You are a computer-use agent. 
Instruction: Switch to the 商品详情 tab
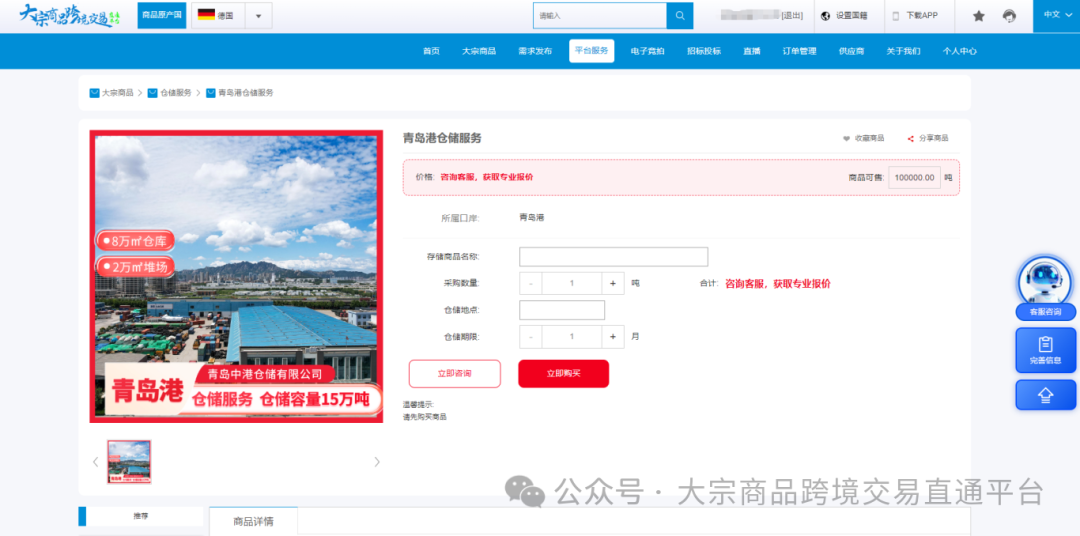pos(253,521)
